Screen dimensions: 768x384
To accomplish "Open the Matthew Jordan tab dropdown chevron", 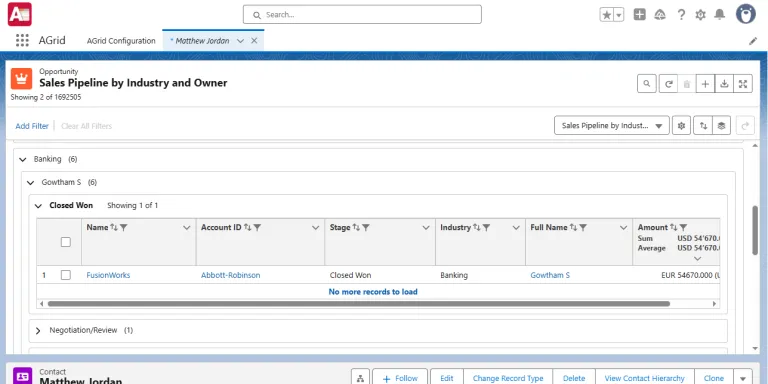I will 240,41.
